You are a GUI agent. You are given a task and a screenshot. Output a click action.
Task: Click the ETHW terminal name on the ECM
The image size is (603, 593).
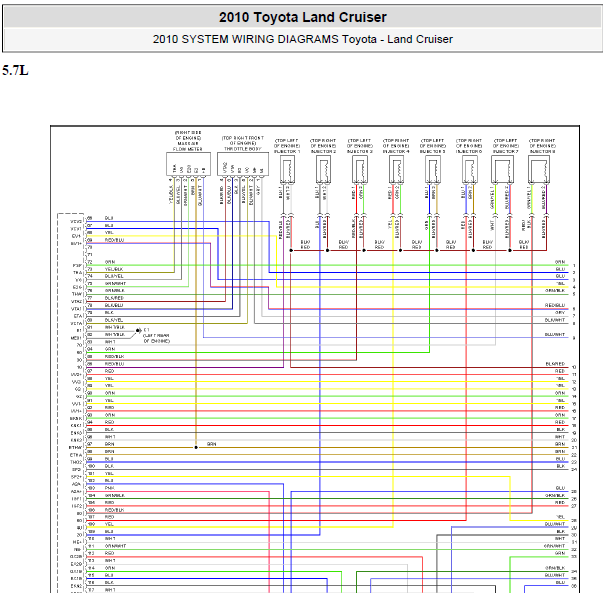point(75,448)
